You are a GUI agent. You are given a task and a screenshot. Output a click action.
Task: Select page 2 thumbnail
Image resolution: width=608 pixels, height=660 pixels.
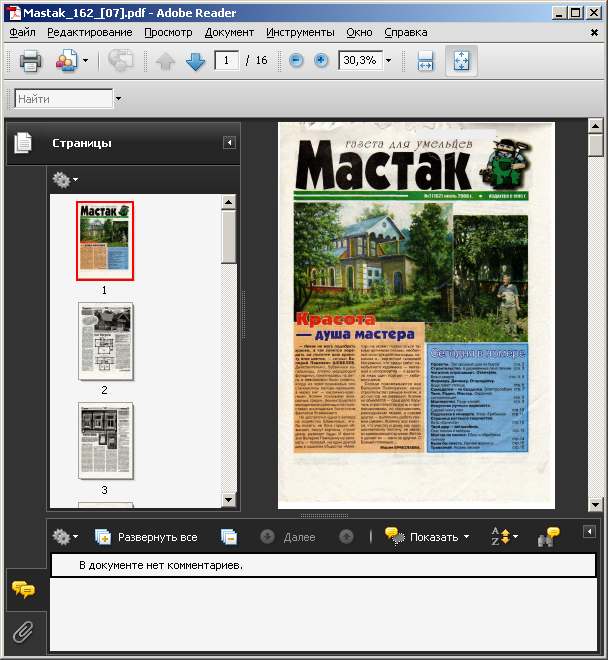point(106,341)
